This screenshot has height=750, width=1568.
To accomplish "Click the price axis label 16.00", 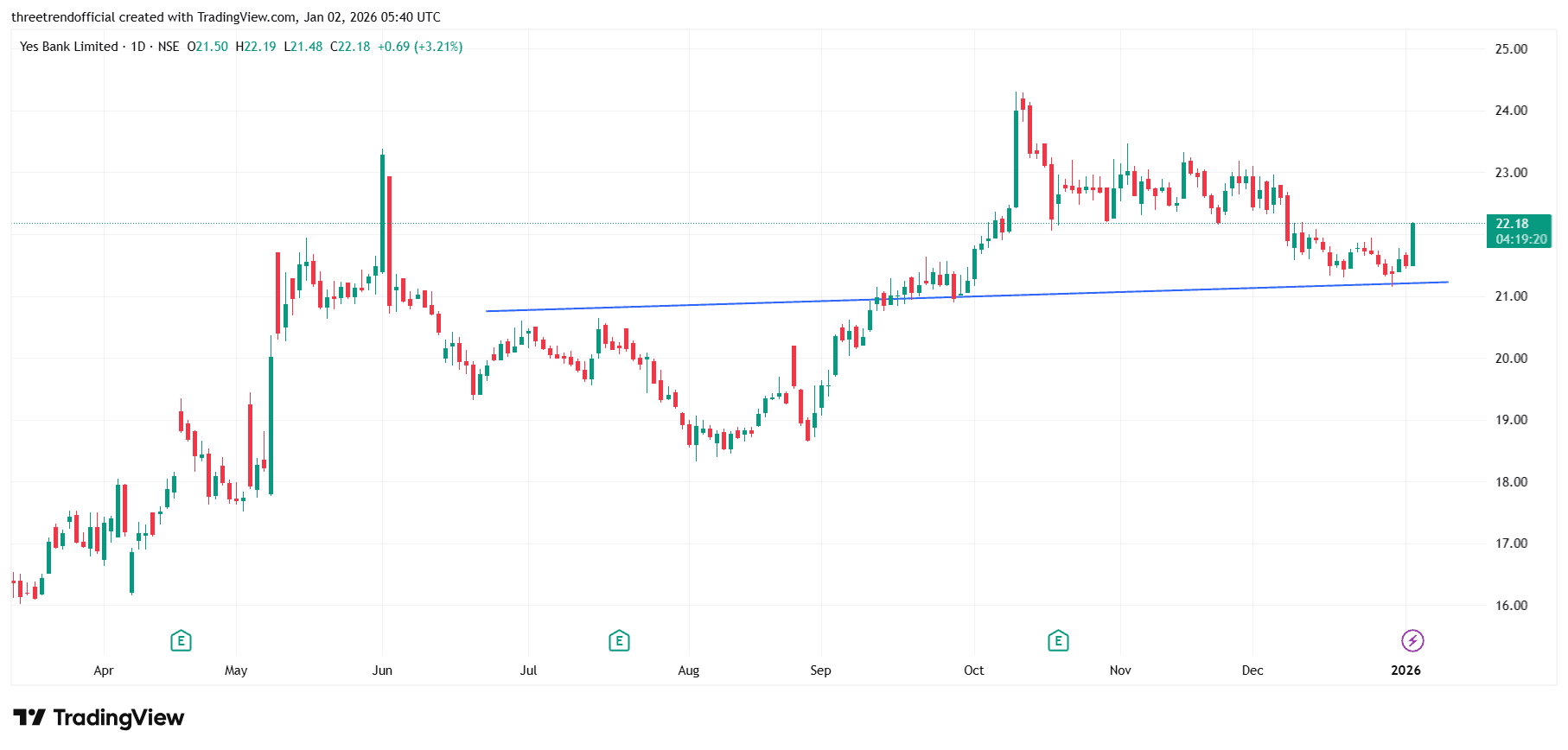I will (x=1511, y=606).
